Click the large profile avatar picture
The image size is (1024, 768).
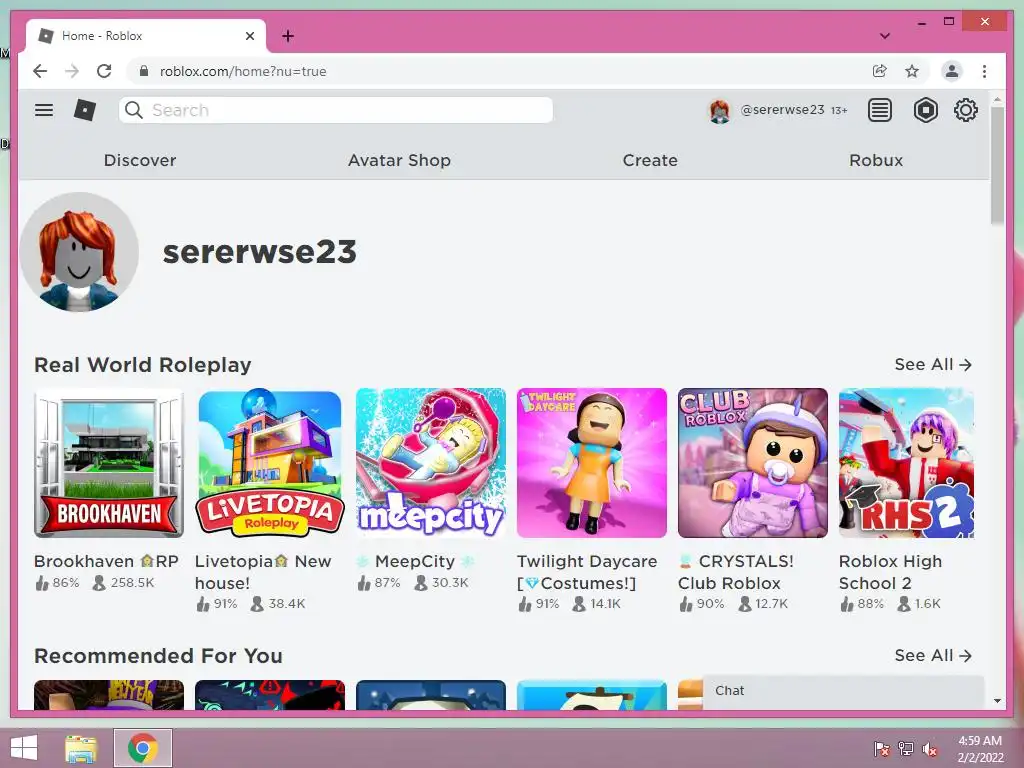(79, 251)
